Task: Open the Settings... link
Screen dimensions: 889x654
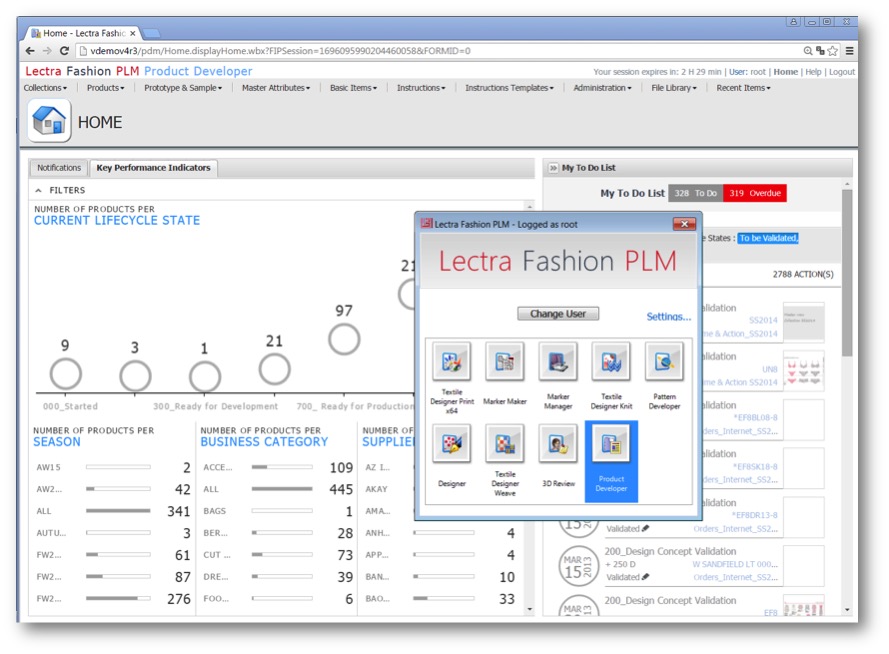Action: [668, 317]
